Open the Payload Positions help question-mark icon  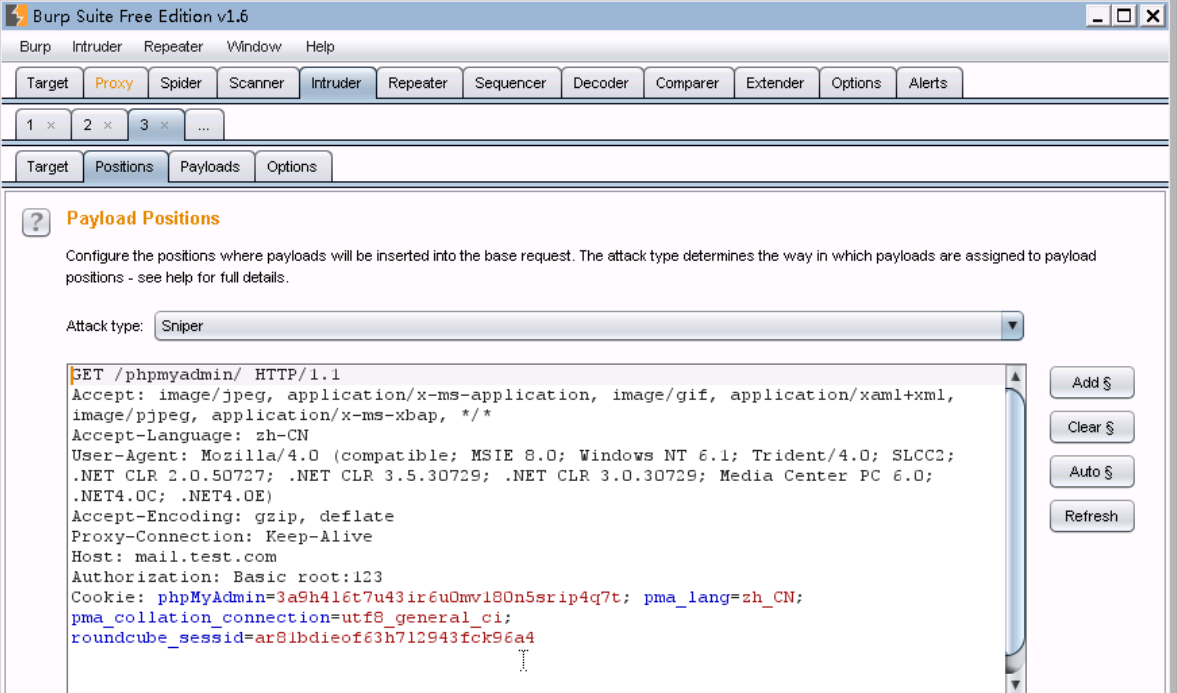click(x=36, y=222)
